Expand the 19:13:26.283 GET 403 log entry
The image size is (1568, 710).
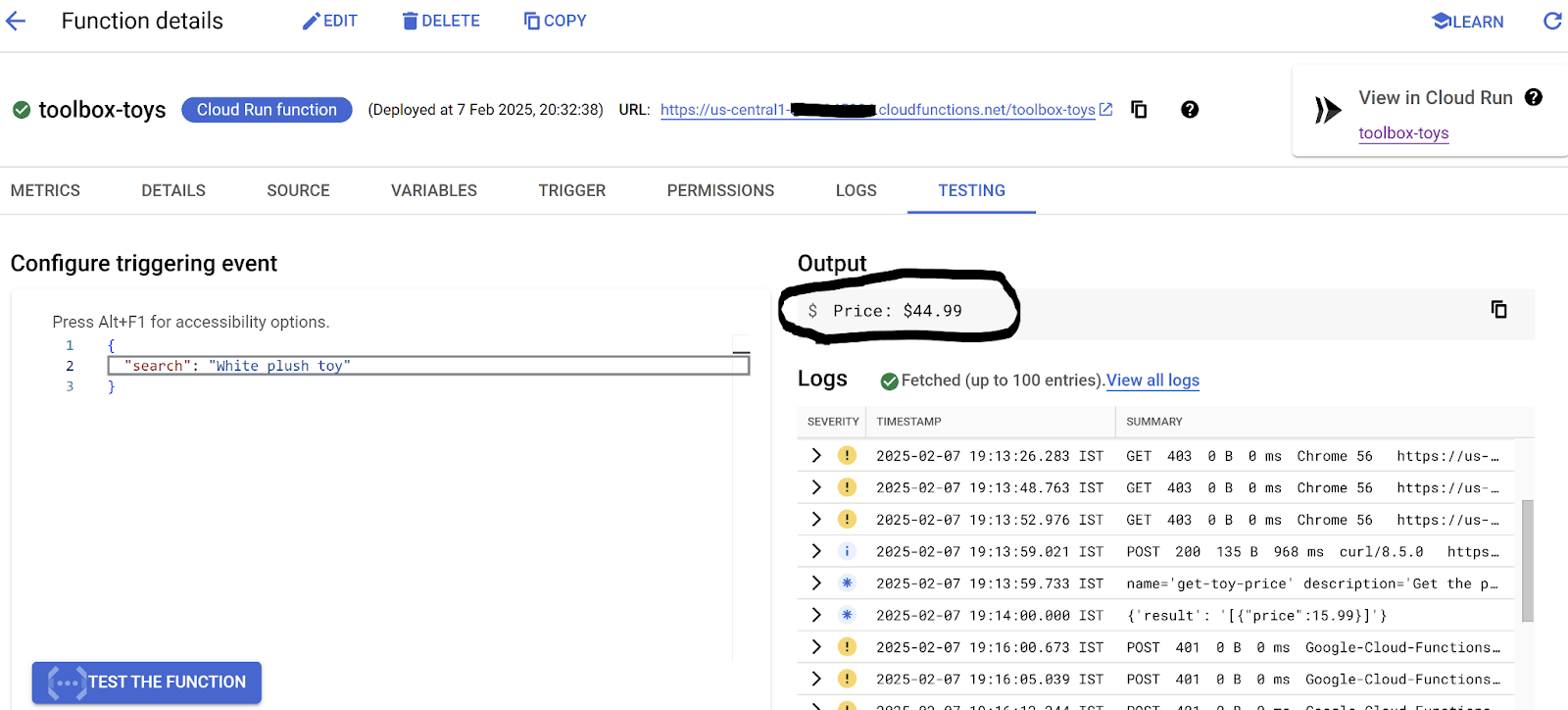point(816,456)
